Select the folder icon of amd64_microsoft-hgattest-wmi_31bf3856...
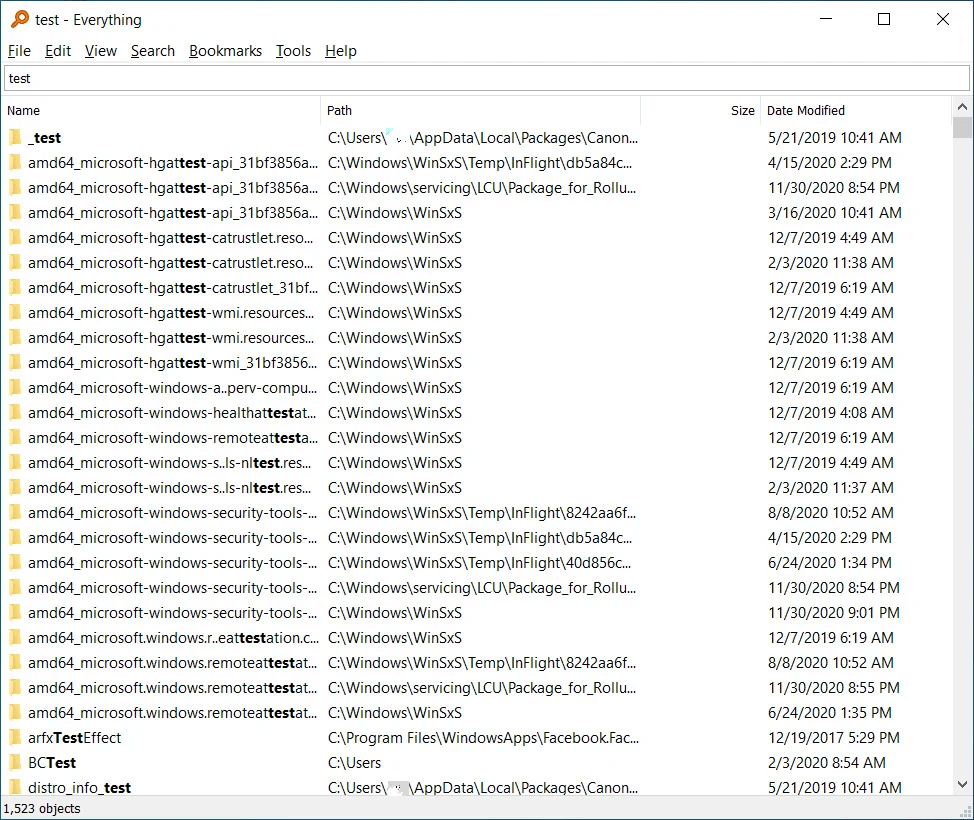This screenshot has height=820, width=974. [x=16, y=362]
